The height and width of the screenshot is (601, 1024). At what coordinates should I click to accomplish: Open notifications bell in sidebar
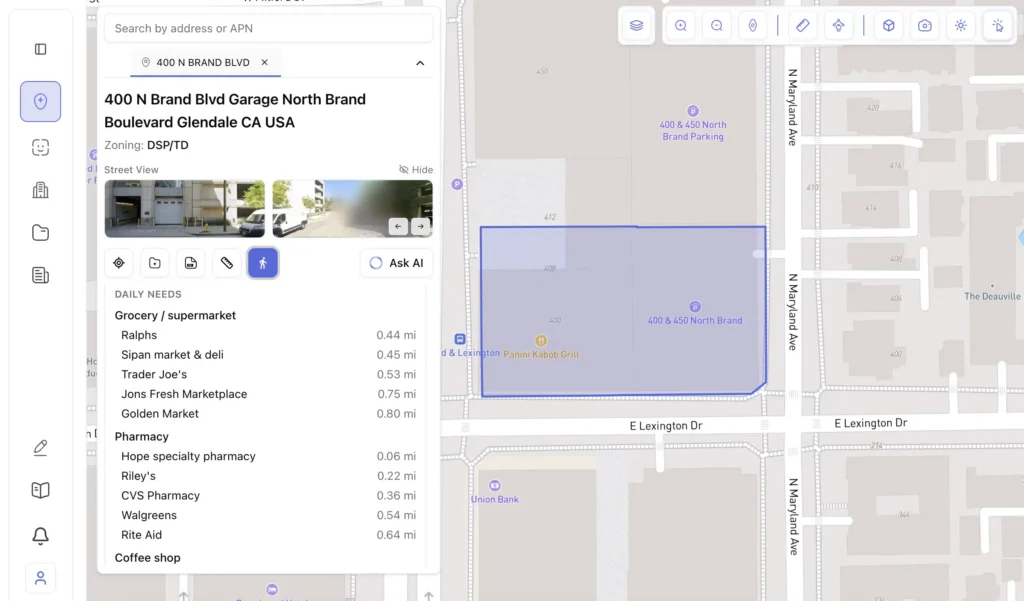click(x=40, y=536)
